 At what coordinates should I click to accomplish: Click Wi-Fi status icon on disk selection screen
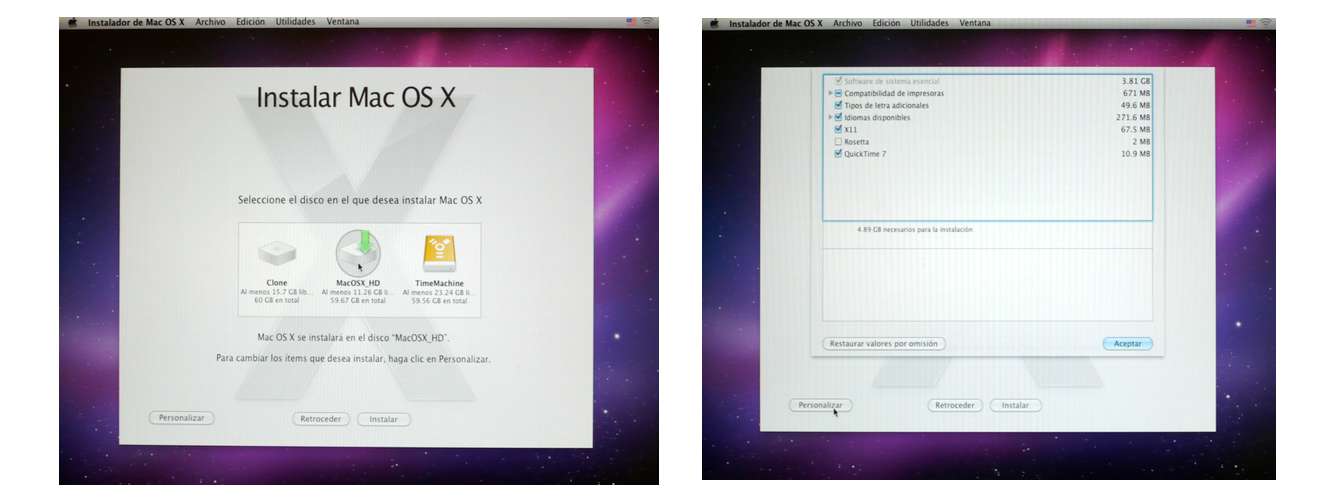[646, 22]
